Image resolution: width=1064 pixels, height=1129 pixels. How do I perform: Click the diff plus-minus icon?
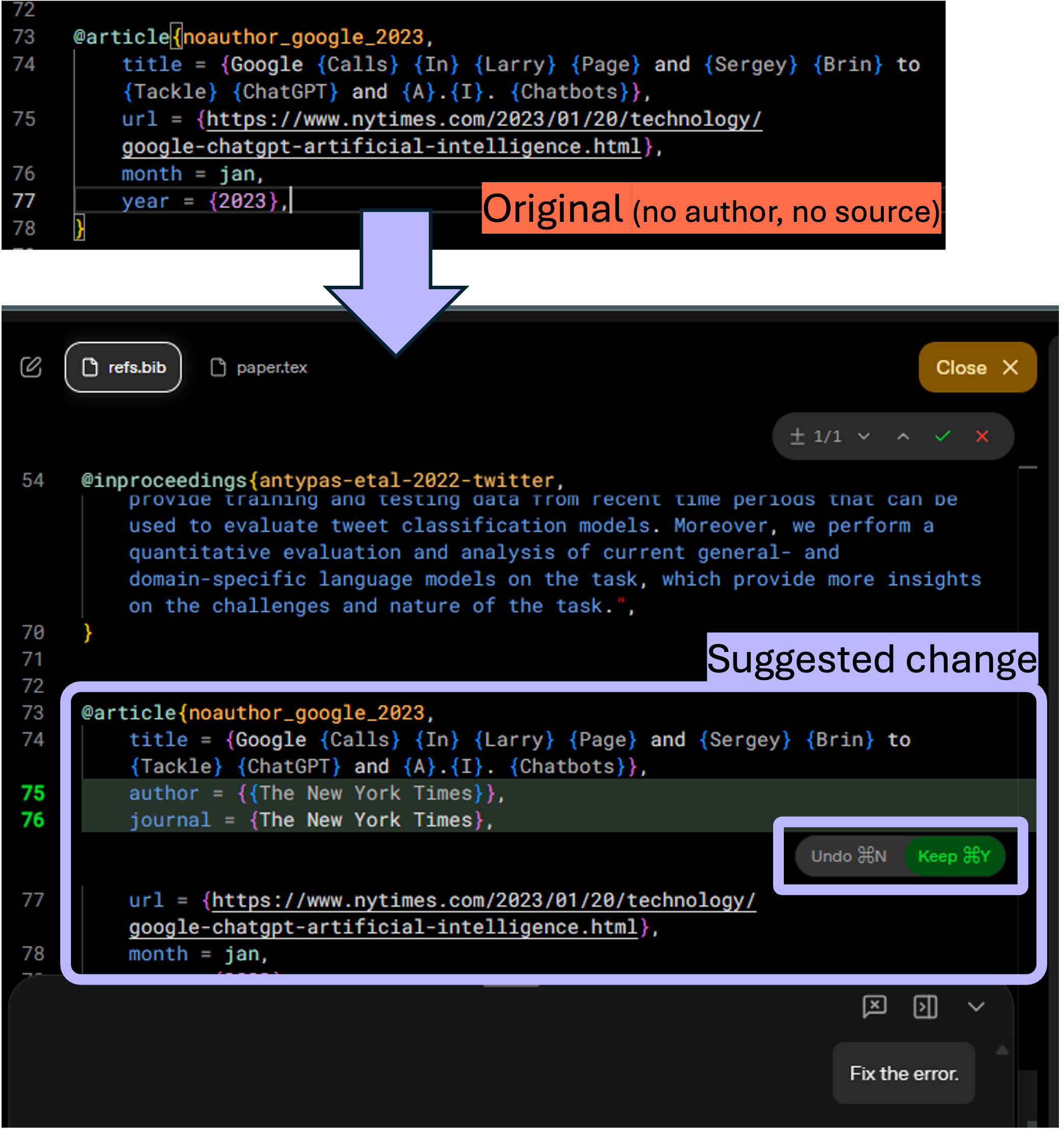coord(797,436)
